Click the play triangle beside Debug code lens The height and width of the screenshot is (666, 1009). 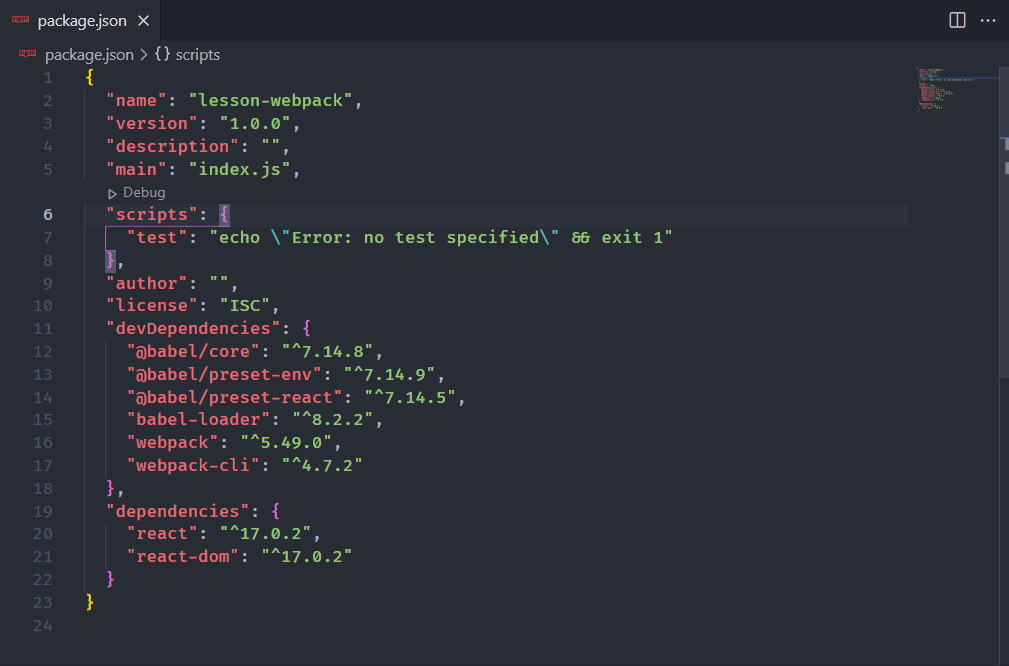pyautogui.click(x=111, y=192)
